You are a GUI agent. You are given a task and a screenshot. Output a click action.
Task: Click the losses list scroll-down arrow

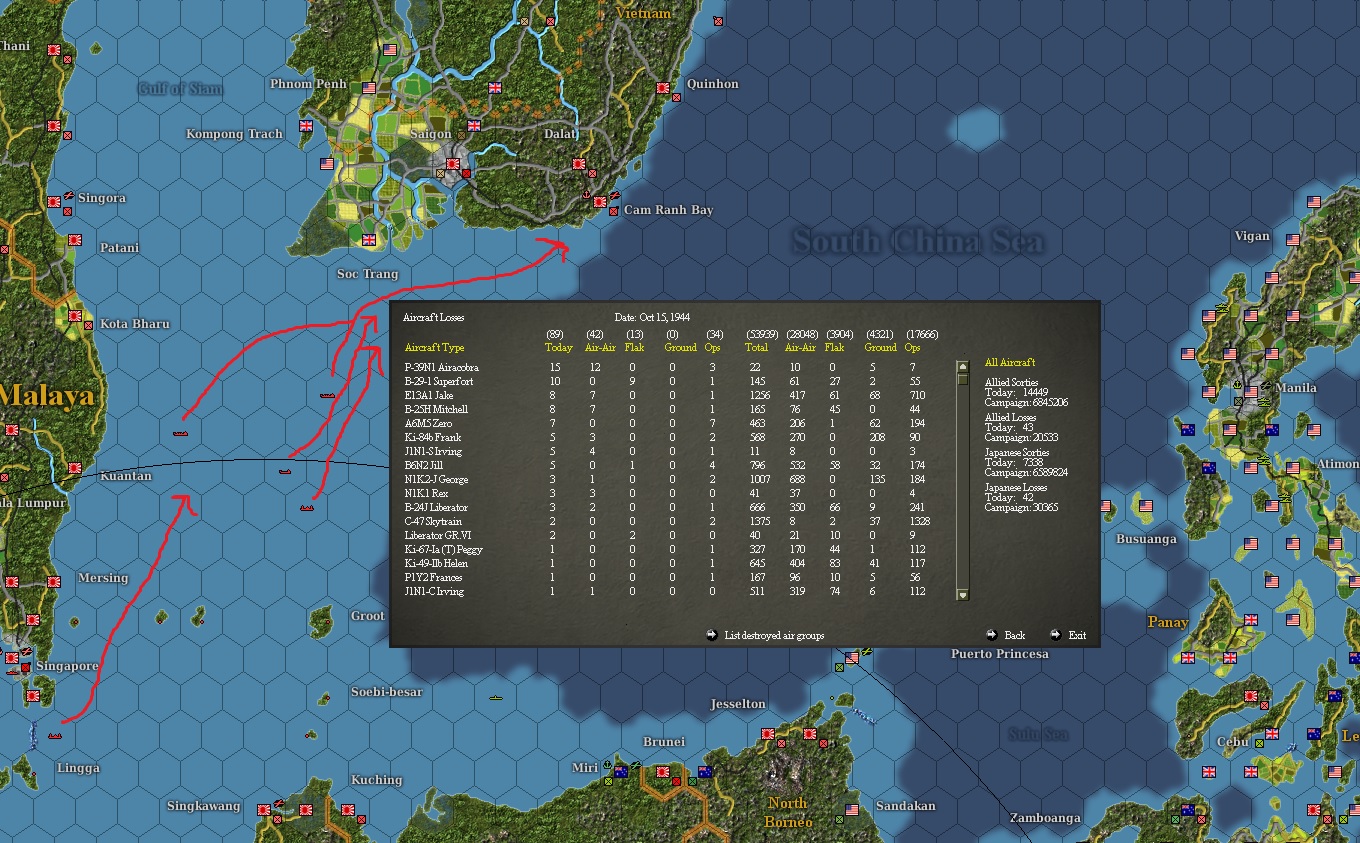963,595
